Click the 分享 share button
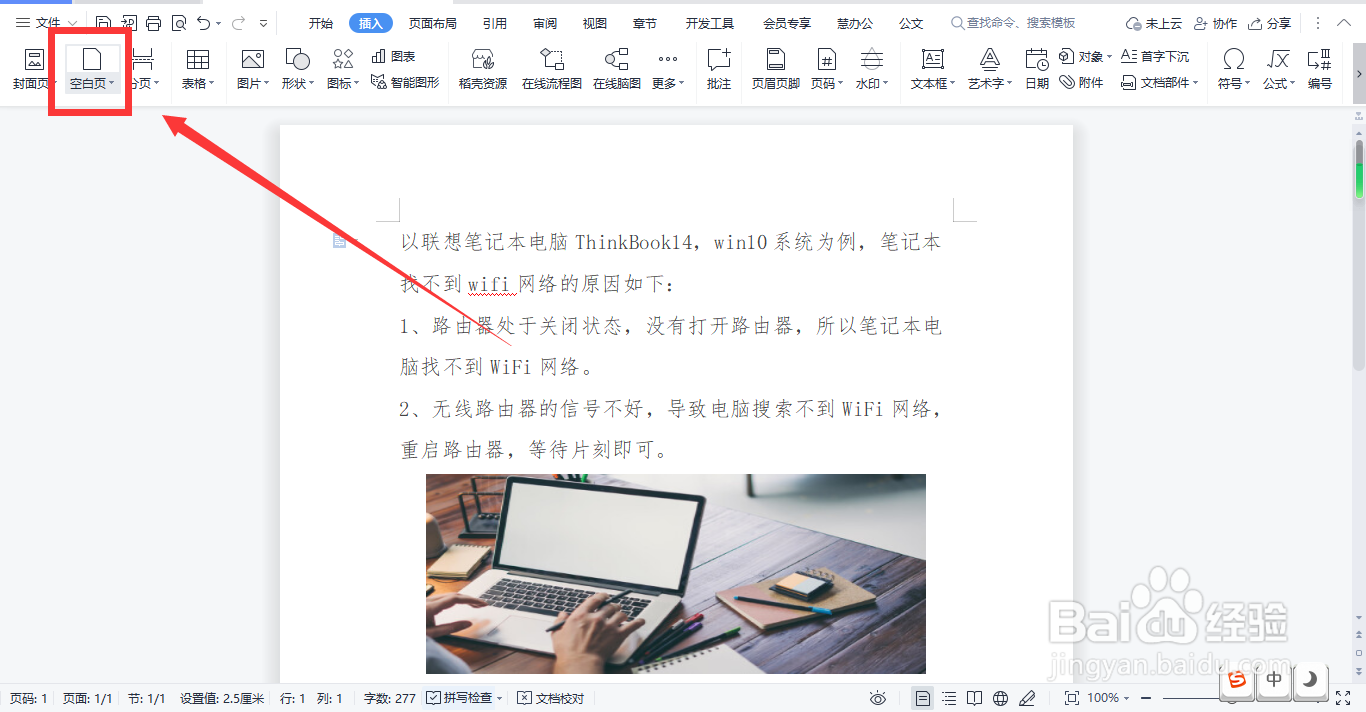Image resolution: width=1366 pixels, height=712 pixels. click(x=1269, y=23)
